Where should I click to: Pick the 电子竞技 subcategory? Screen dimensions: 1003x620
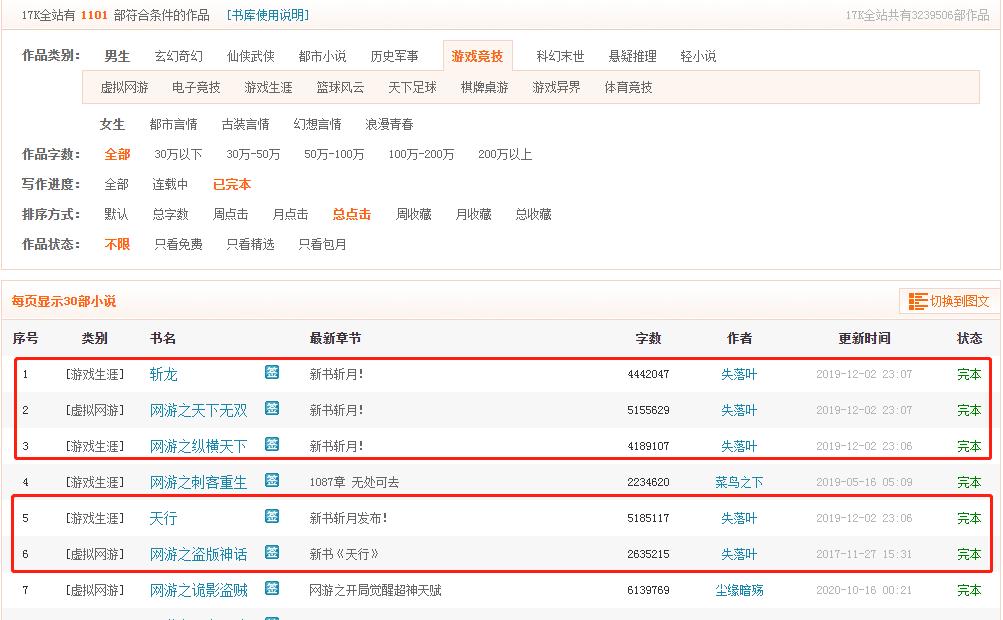pyautogui.click(x=196, y=88)
